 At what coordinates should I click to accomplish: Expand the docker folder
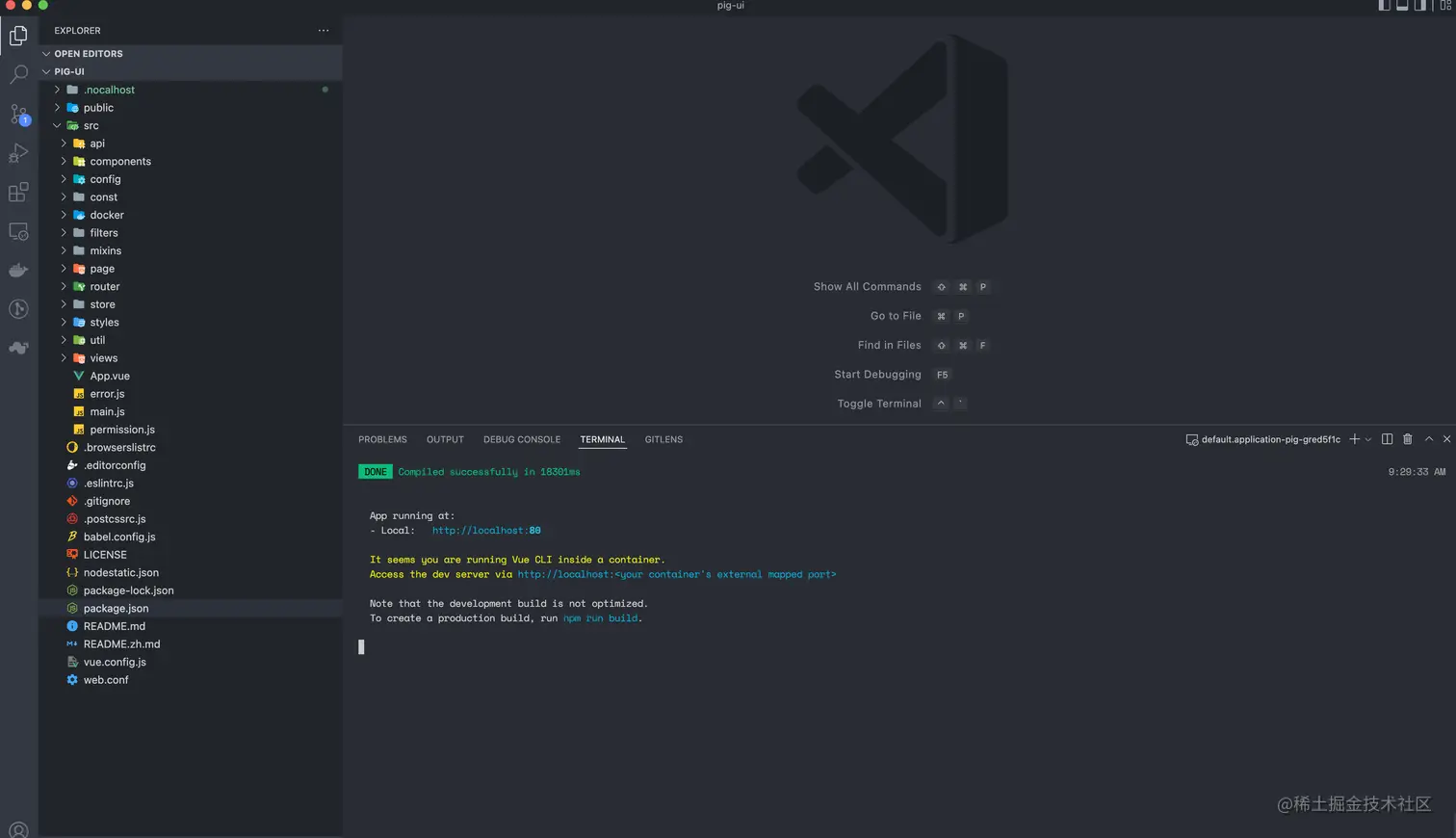(x=191, y=215)
